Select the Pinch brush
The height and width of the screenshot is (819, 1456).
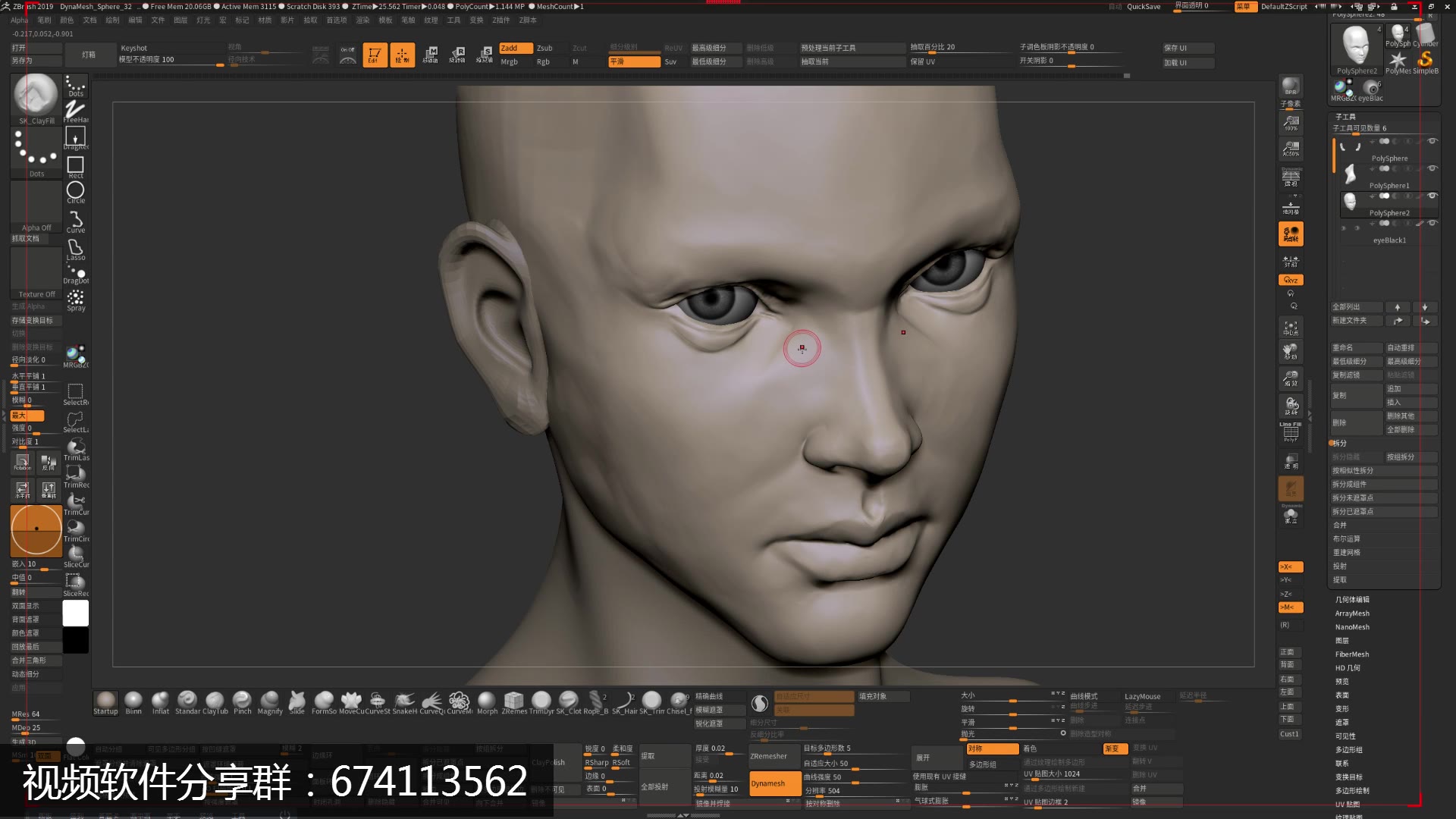242,699
